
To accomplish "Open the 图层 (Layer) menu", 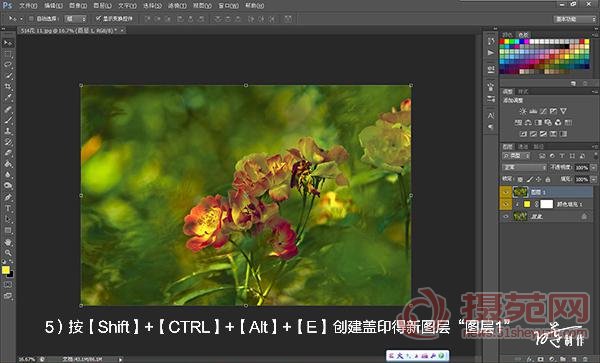I will click(102, 6).
